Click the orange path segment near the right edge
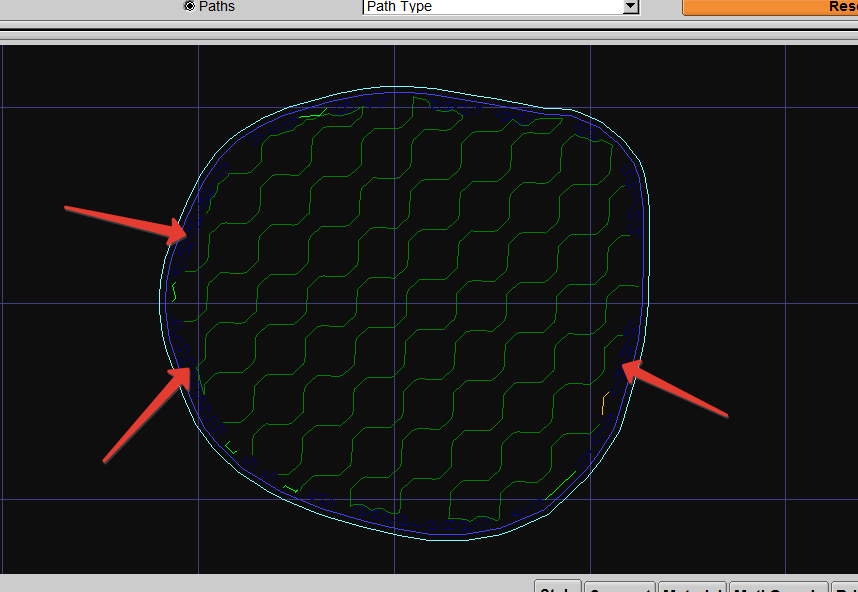This screenshot has width=858, height=592. [603, 405]
